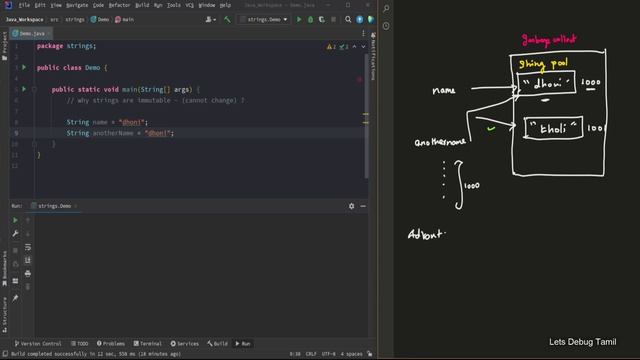Open editor tab options (three dots)
Image resolution: width=640 pixels, height=360 pixels.
click(363, 33)
